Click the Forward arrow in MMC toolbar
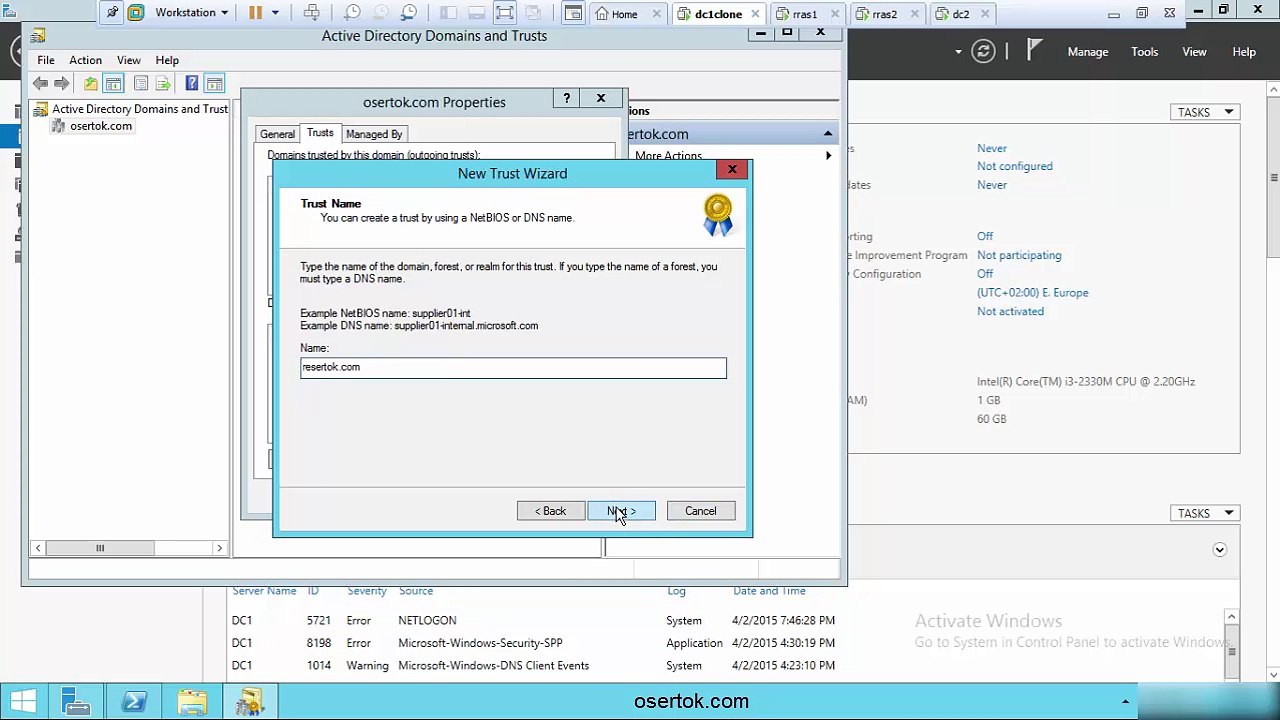 click(62, 84)
